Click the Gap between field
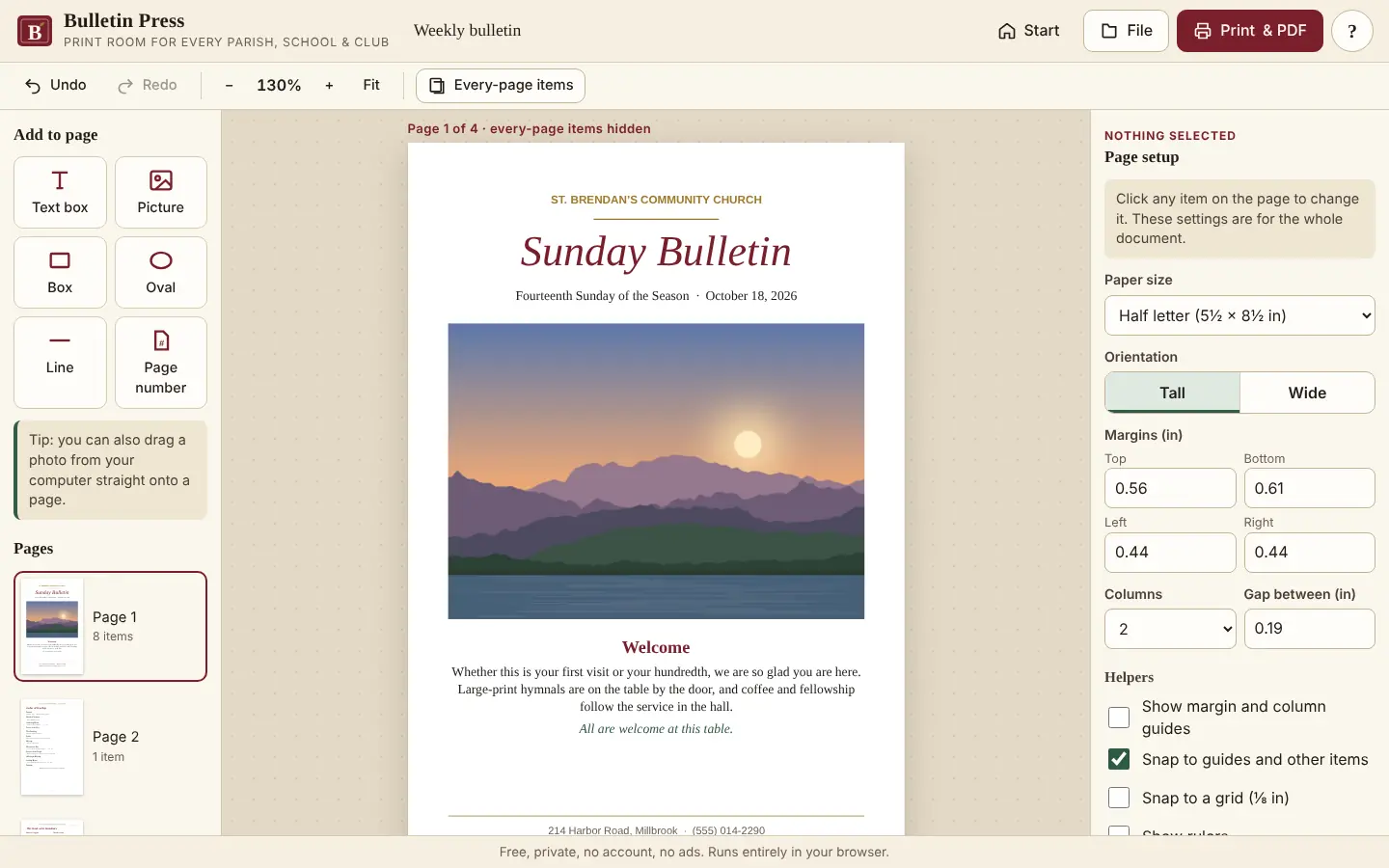Image resolution: width=1389 pixels, height=868 pixels. point(1309,629)
